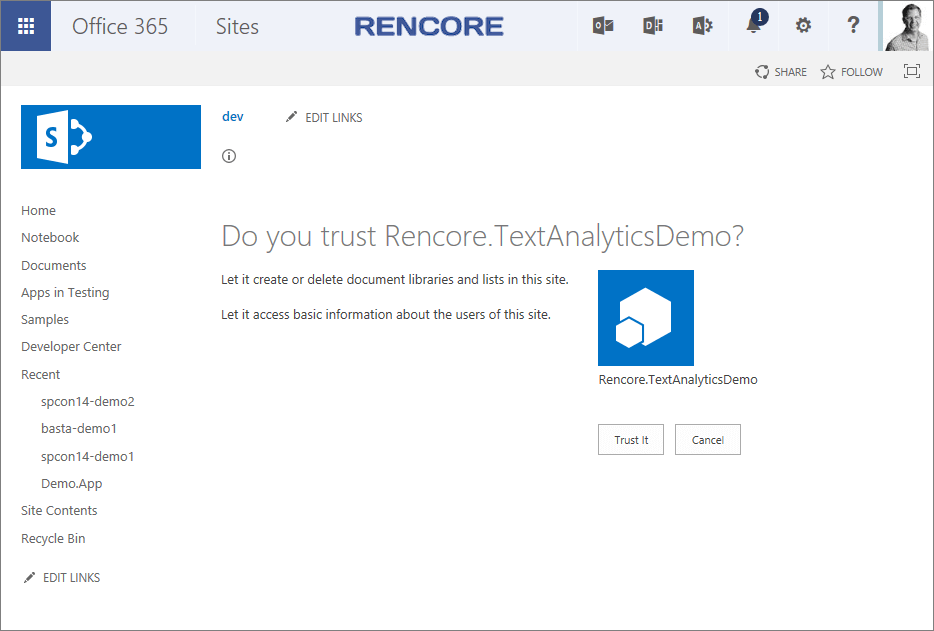934x631 pixels.
Task: Click the access basic information permission text
Action: click(386, 315)
